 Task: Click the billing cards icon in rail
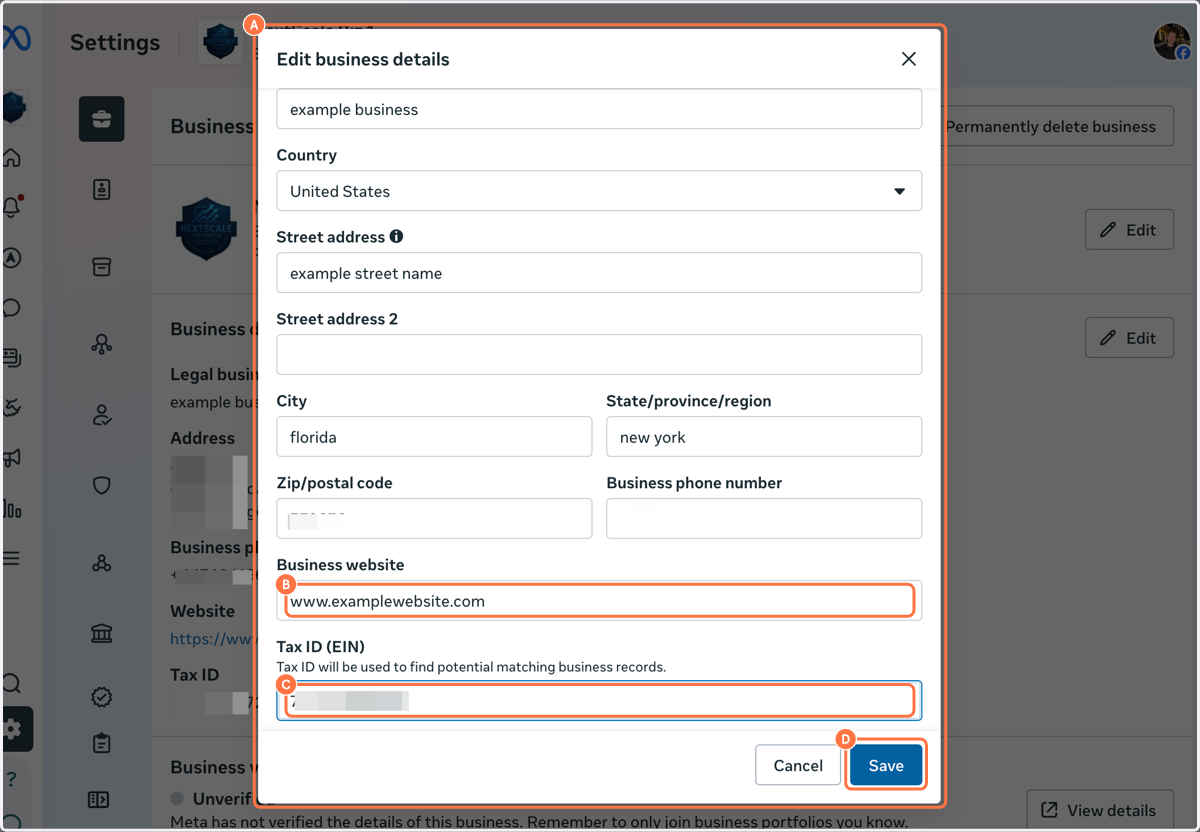coord(12,358)
